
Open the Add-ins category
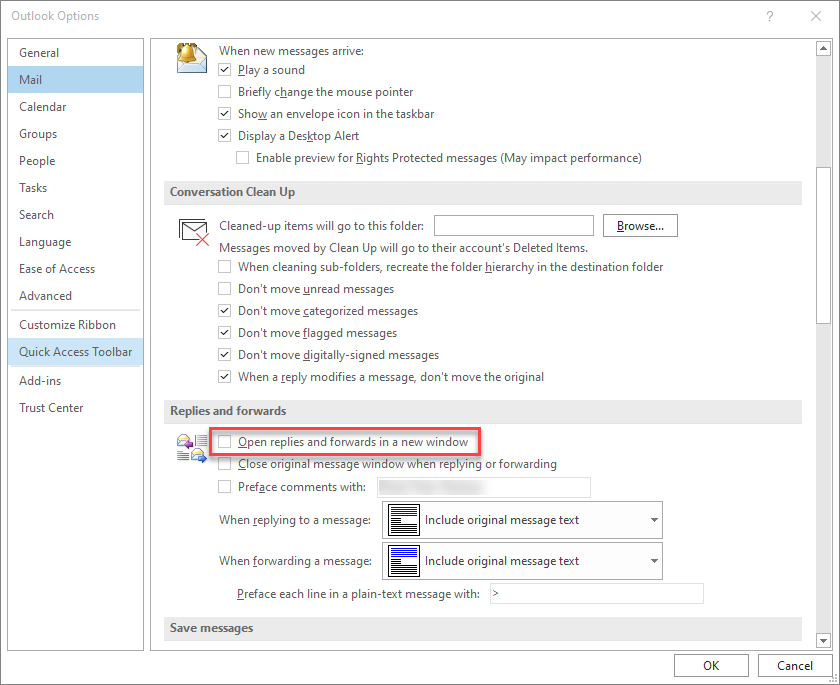coord(76,381)
